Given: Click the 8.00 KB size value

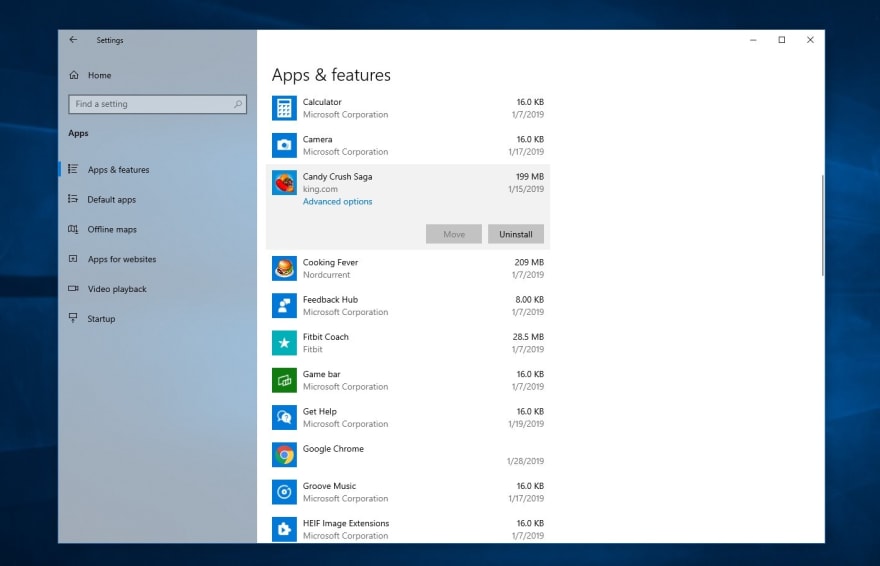Looking at the screenshot, I should click(x=530, y=300).
